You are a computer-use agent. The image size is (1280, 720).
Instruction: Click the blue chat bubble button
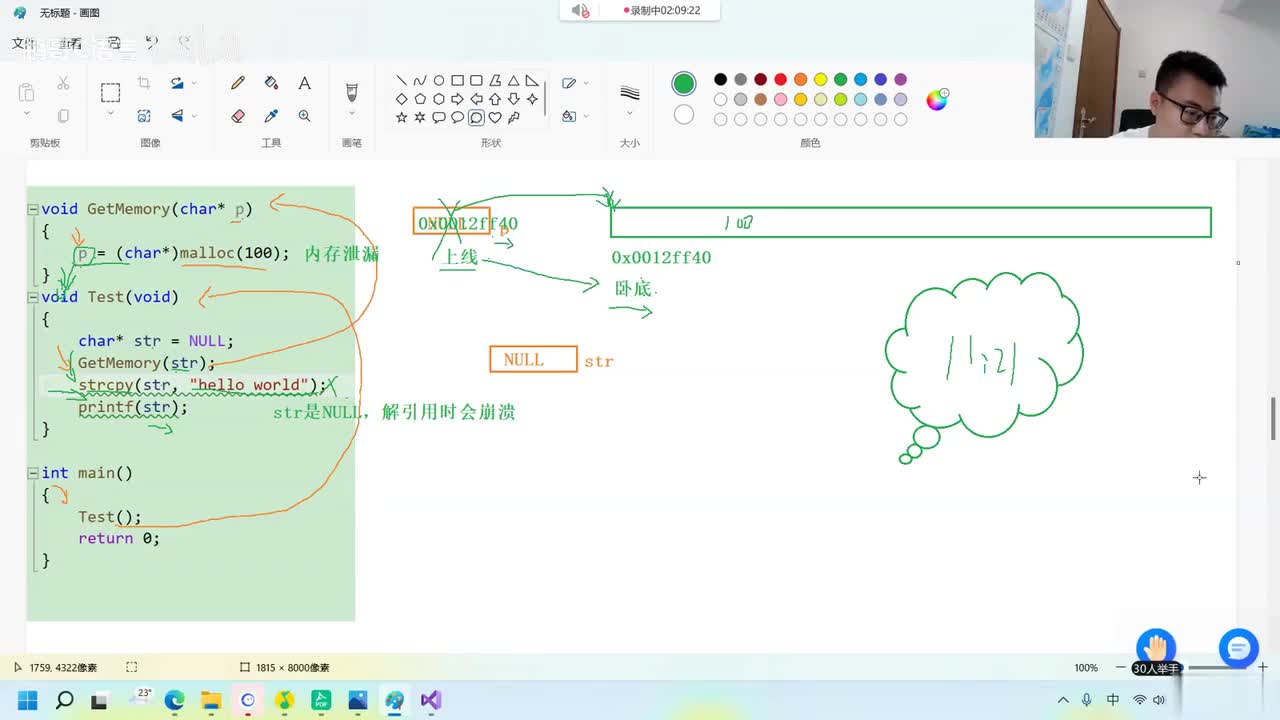1238,649
